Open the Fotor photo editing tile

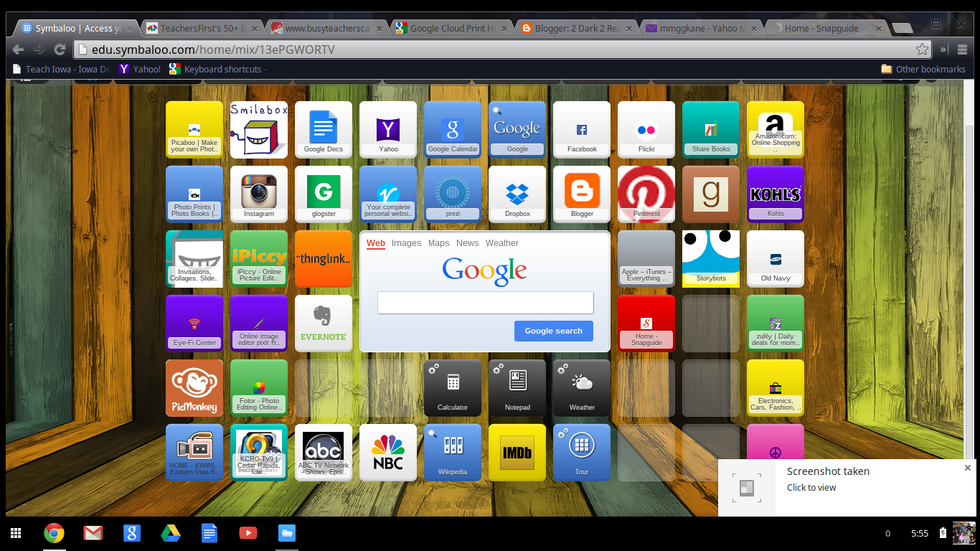coord(259,388)
